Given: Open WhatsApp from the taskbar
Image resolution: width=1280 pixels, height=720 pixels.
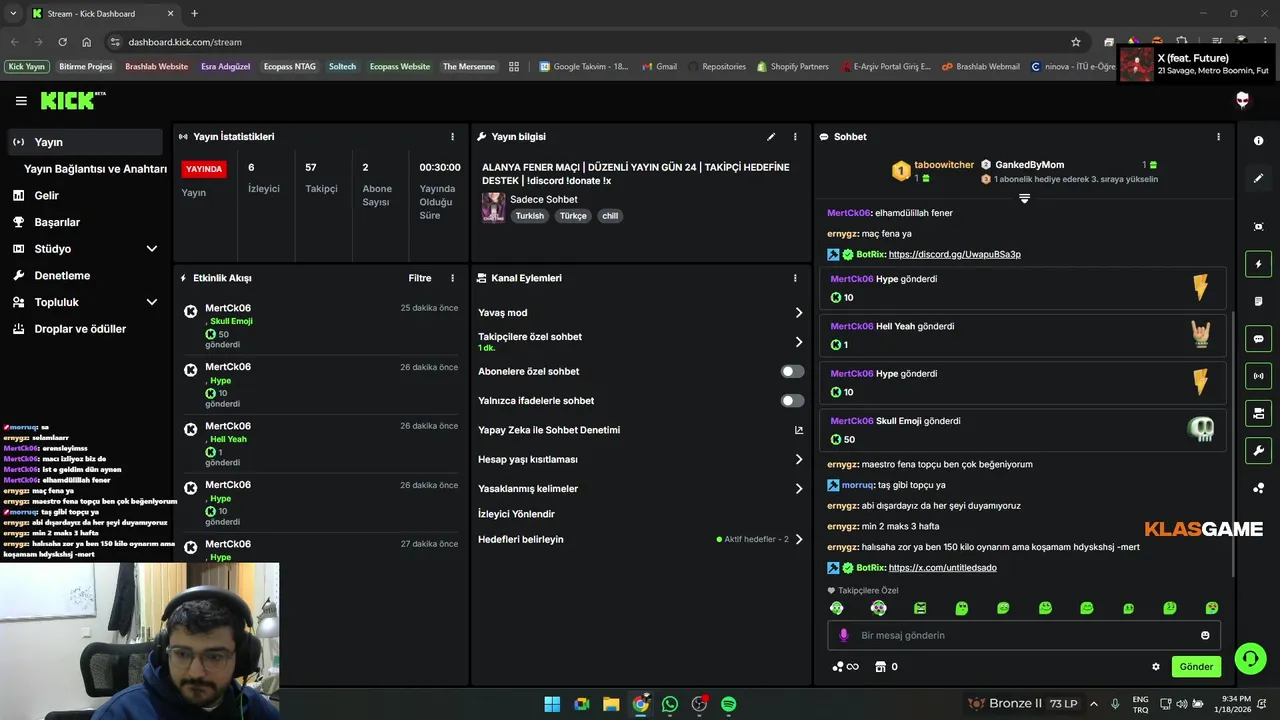Looking at the screenshot, I should tap(670, 704).
